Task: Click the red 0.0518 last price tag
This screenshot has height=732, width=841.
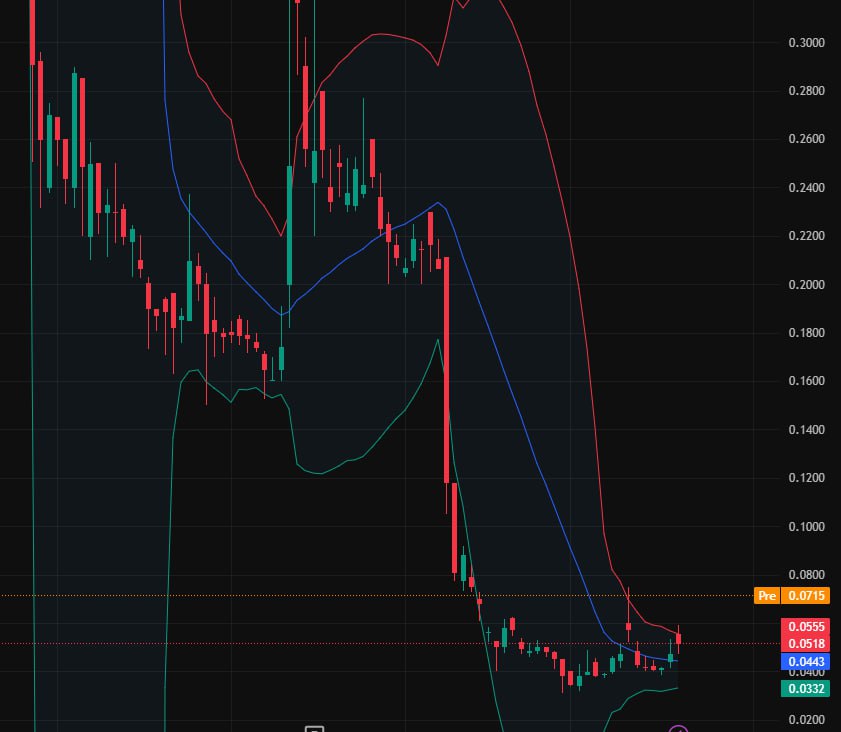Action: pos(806,644)
